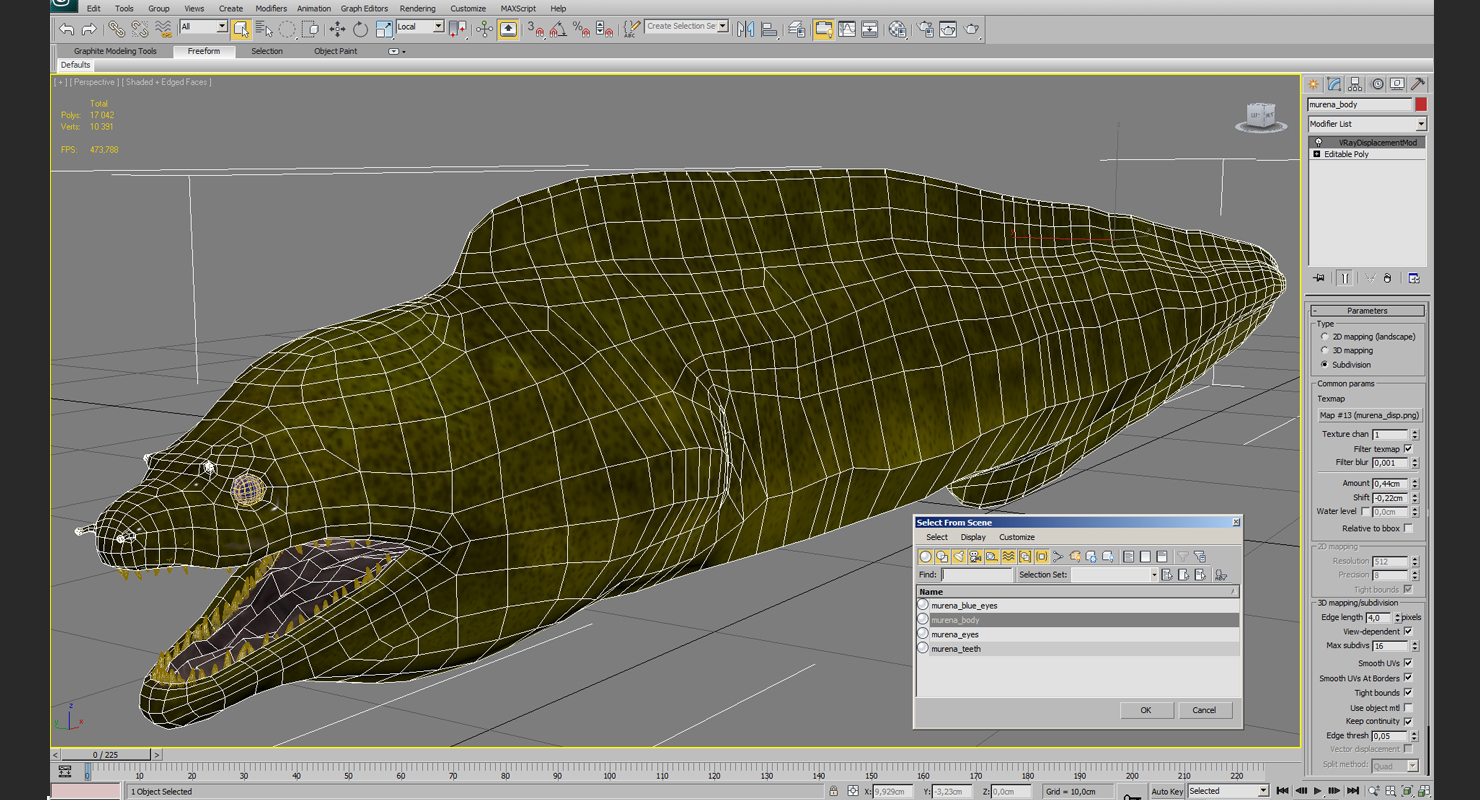Activate the Select and Rotate tool
Screen dimensions: 1480x800
[x=360, y=29]
